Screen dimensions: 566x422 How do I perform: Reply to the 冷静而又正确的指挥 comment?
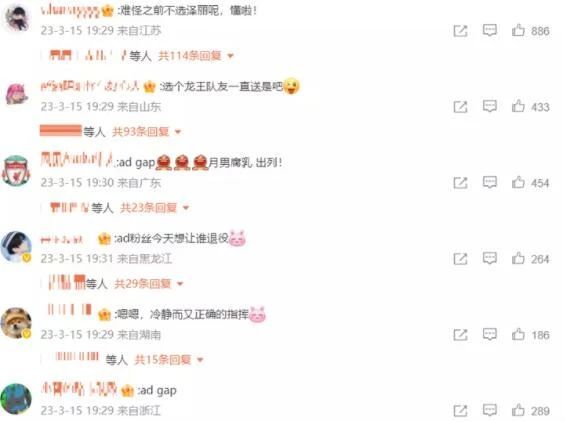(x=489, y=334)
